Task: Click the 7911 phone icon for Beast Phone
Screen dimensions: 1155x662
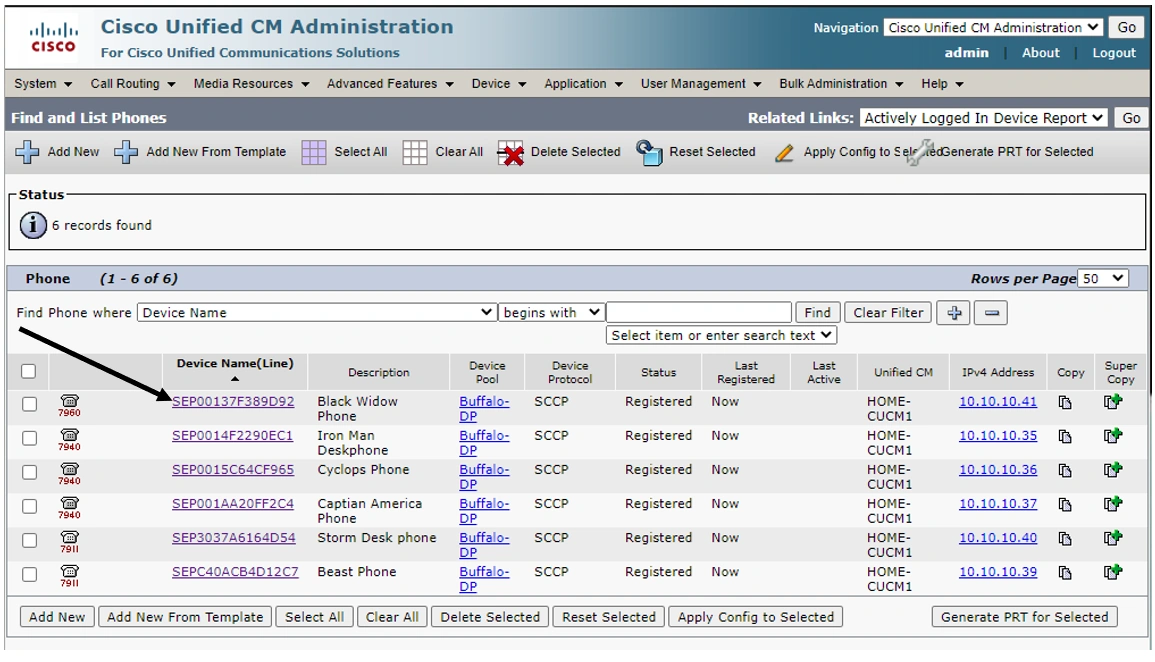Action: [69, 575]
